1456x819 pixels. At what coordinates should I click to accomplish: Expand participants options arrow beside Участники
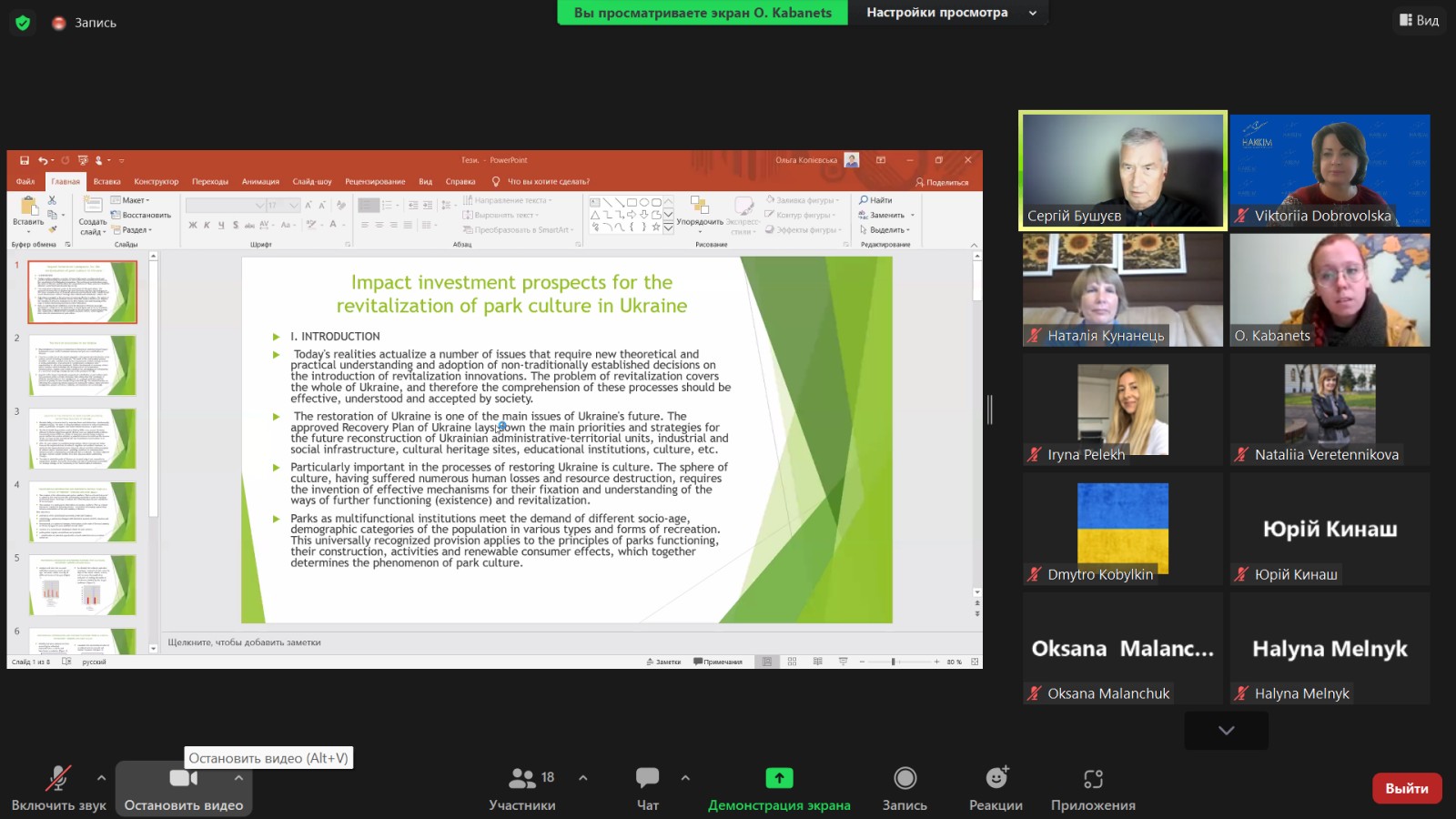click(583, 778)
